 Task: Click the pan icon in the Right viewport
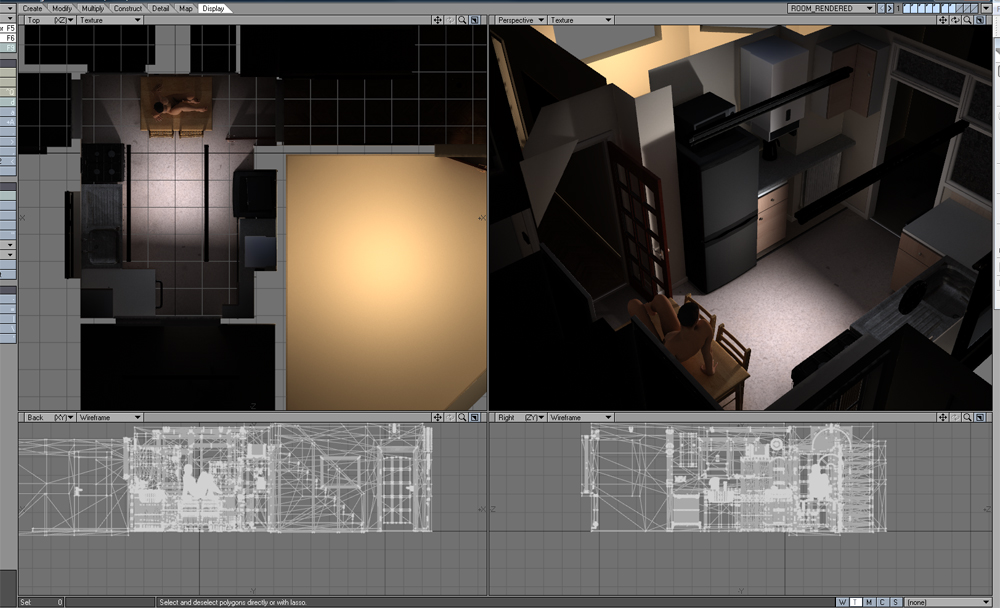click(x=944, y=417)
